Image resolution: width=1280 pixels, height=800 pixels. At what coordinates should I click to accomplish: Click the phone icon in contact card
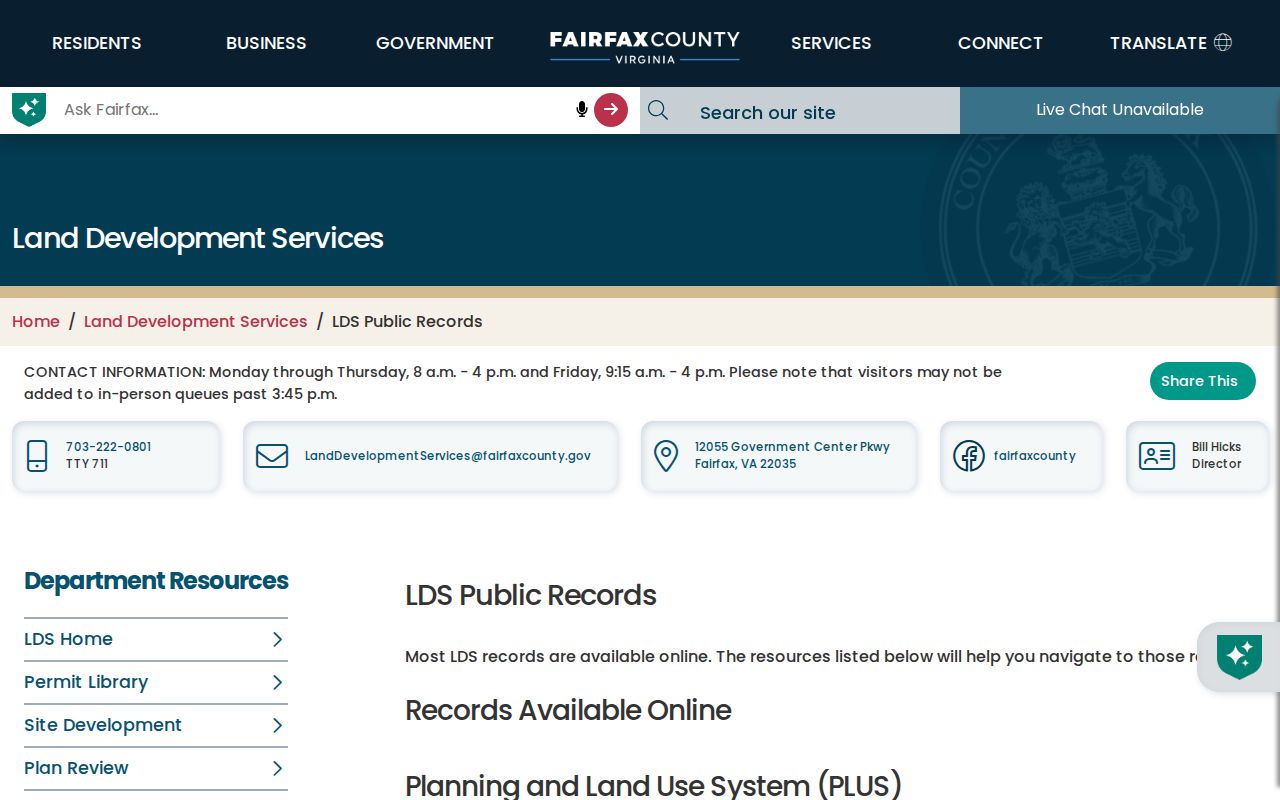[37, 456]
